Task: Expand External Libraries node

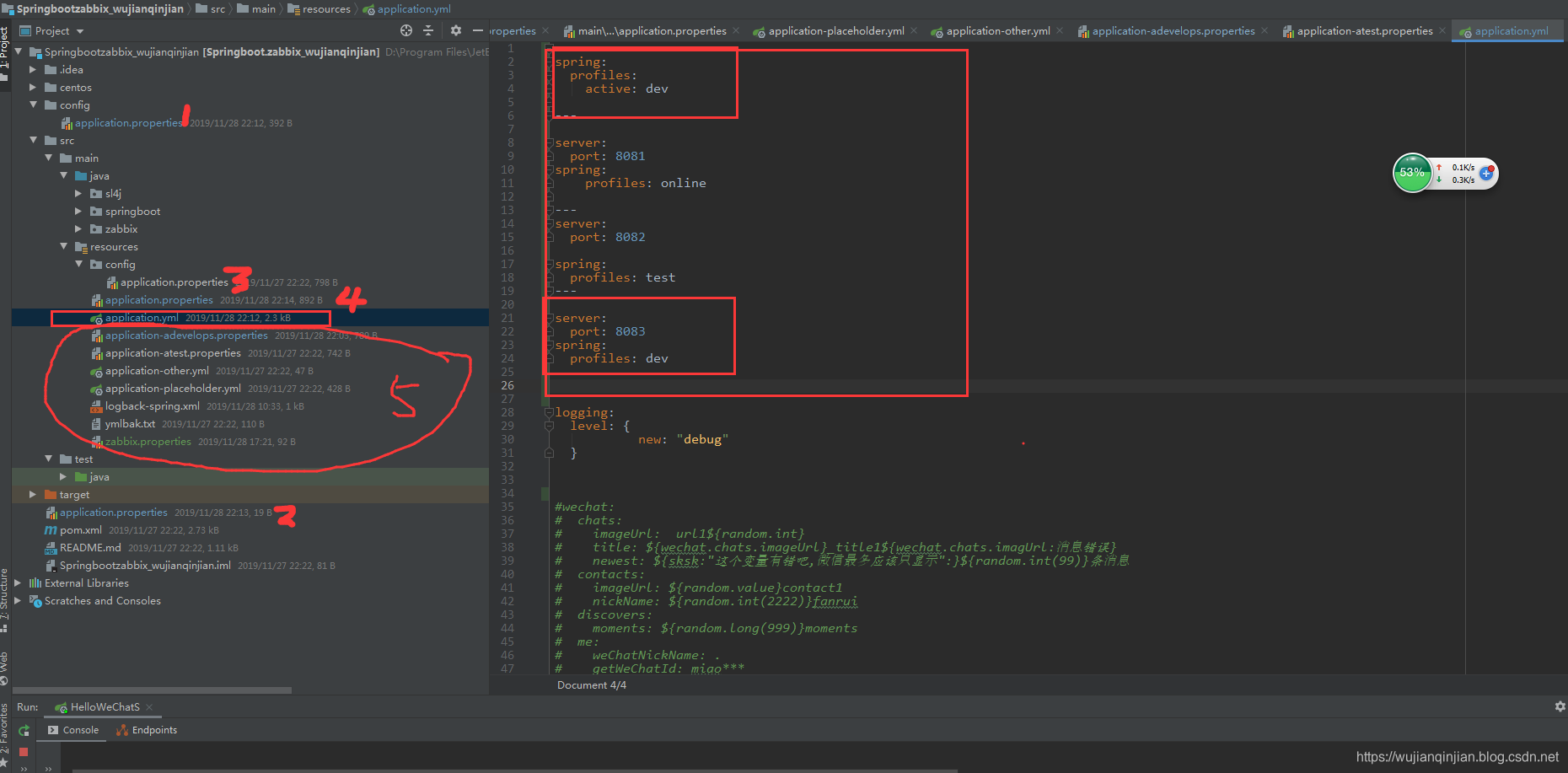Action: (18, 583)
